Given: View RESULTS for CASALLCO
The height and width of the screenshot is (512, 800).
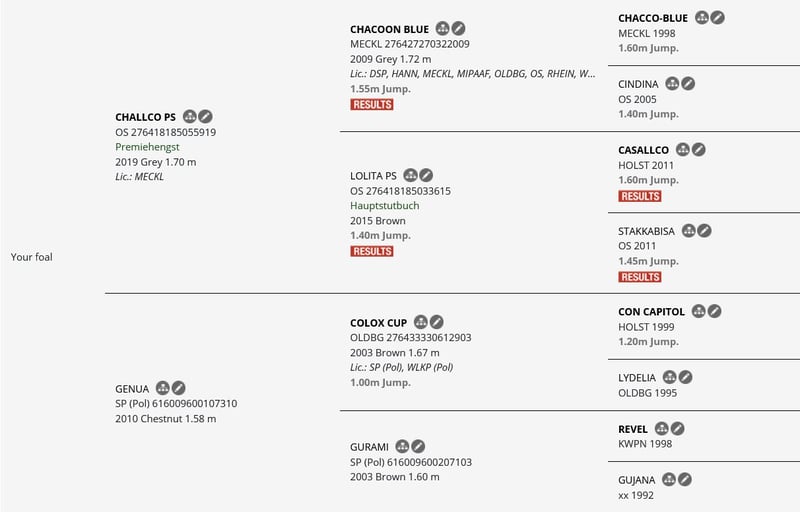Looking at the screenshot, I should [x=640, y=196].
